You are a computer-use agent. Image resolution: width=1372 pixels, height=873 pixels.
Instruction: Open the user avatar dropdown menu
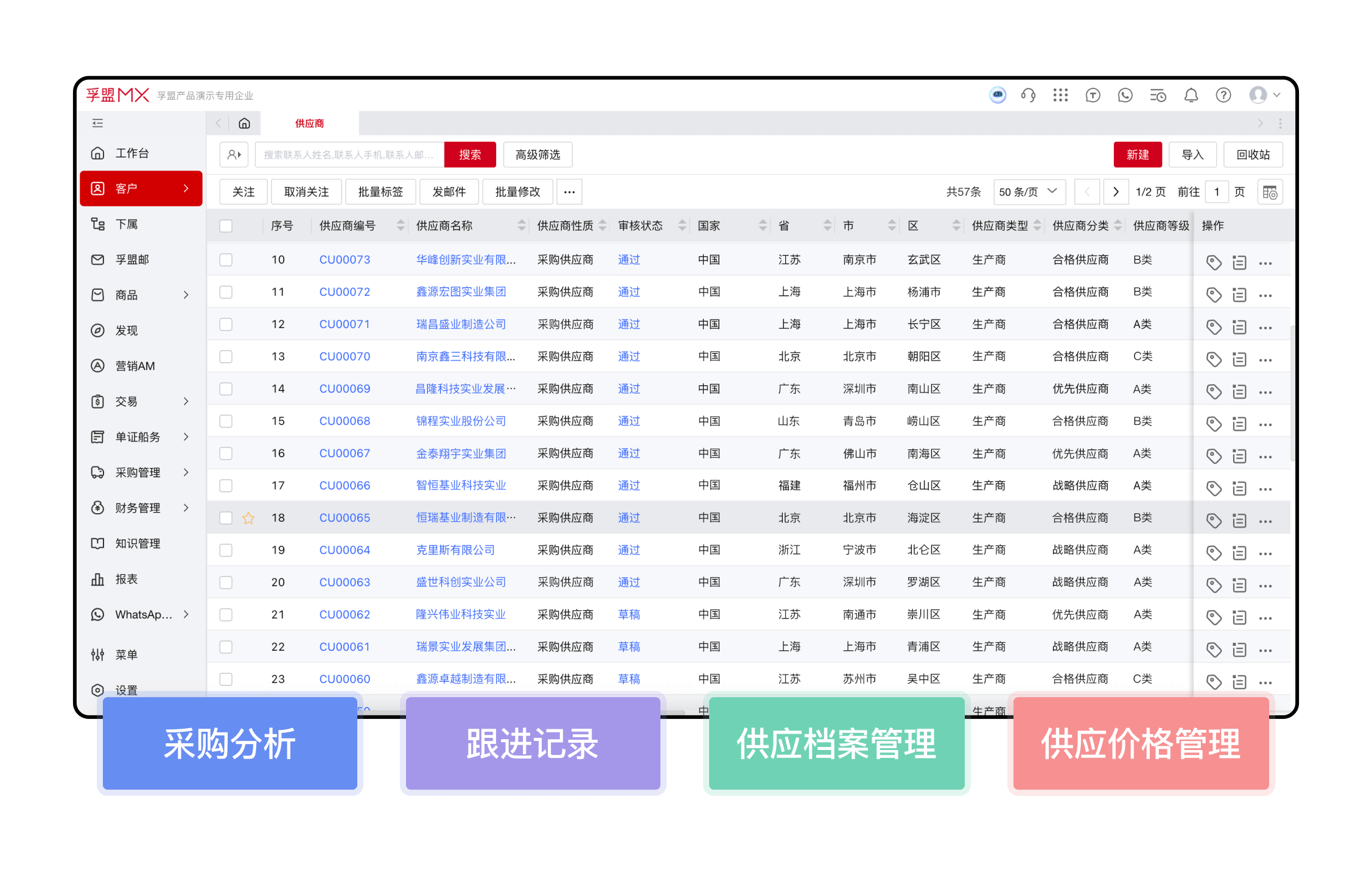click(1259, 95)
